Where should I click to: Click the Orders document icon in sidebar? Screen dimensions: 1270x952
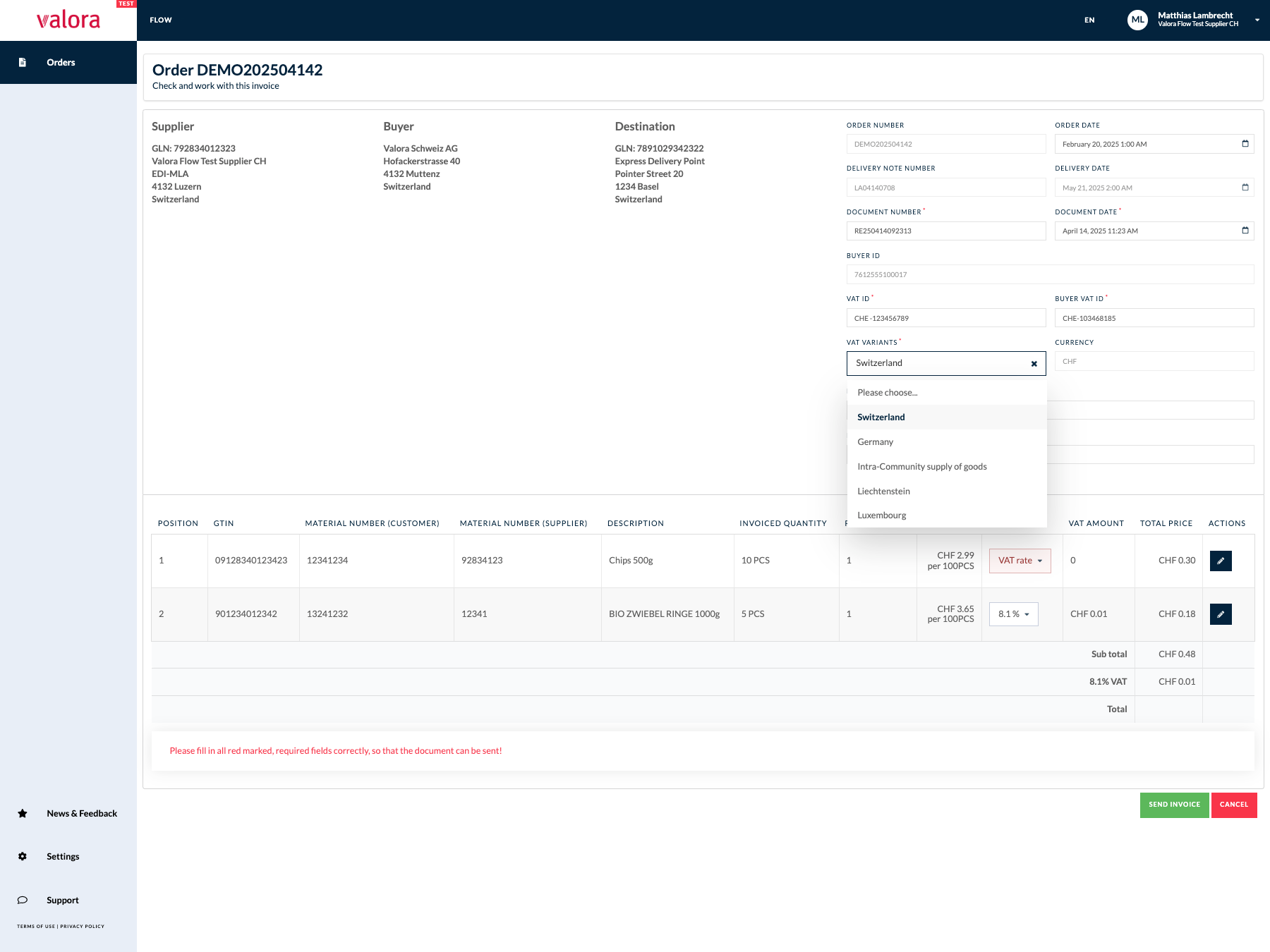[23, 63]
